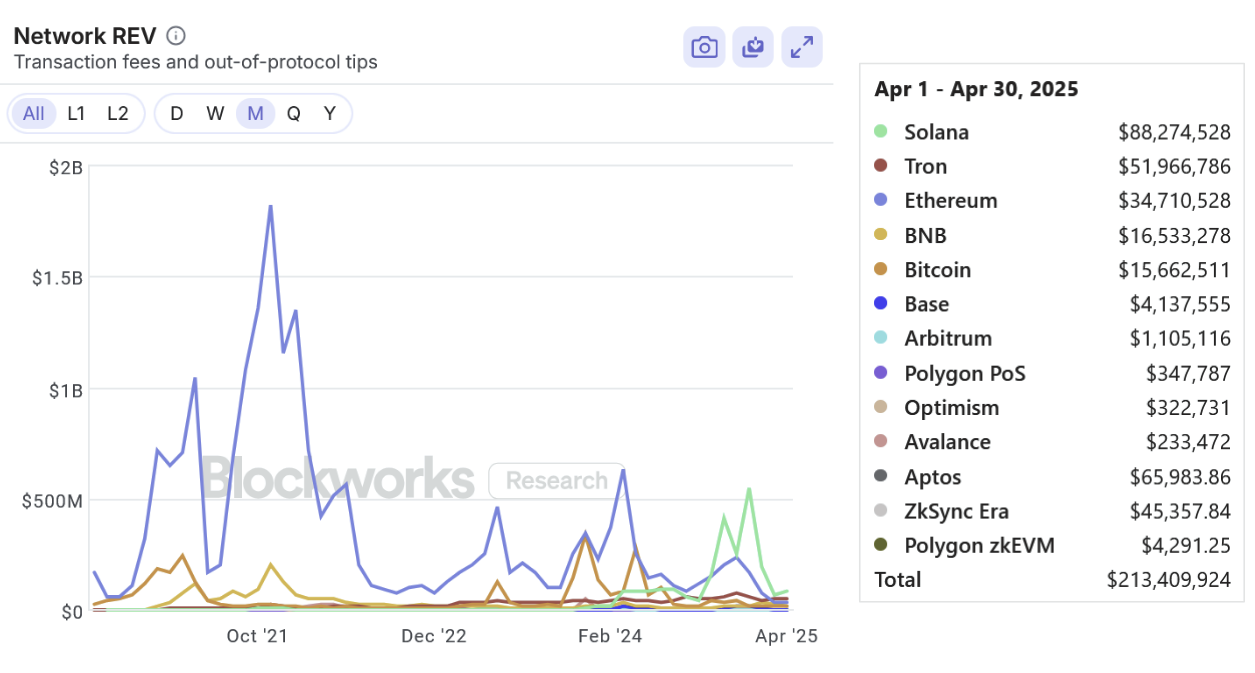Select the Base legend label

point(927,304)
